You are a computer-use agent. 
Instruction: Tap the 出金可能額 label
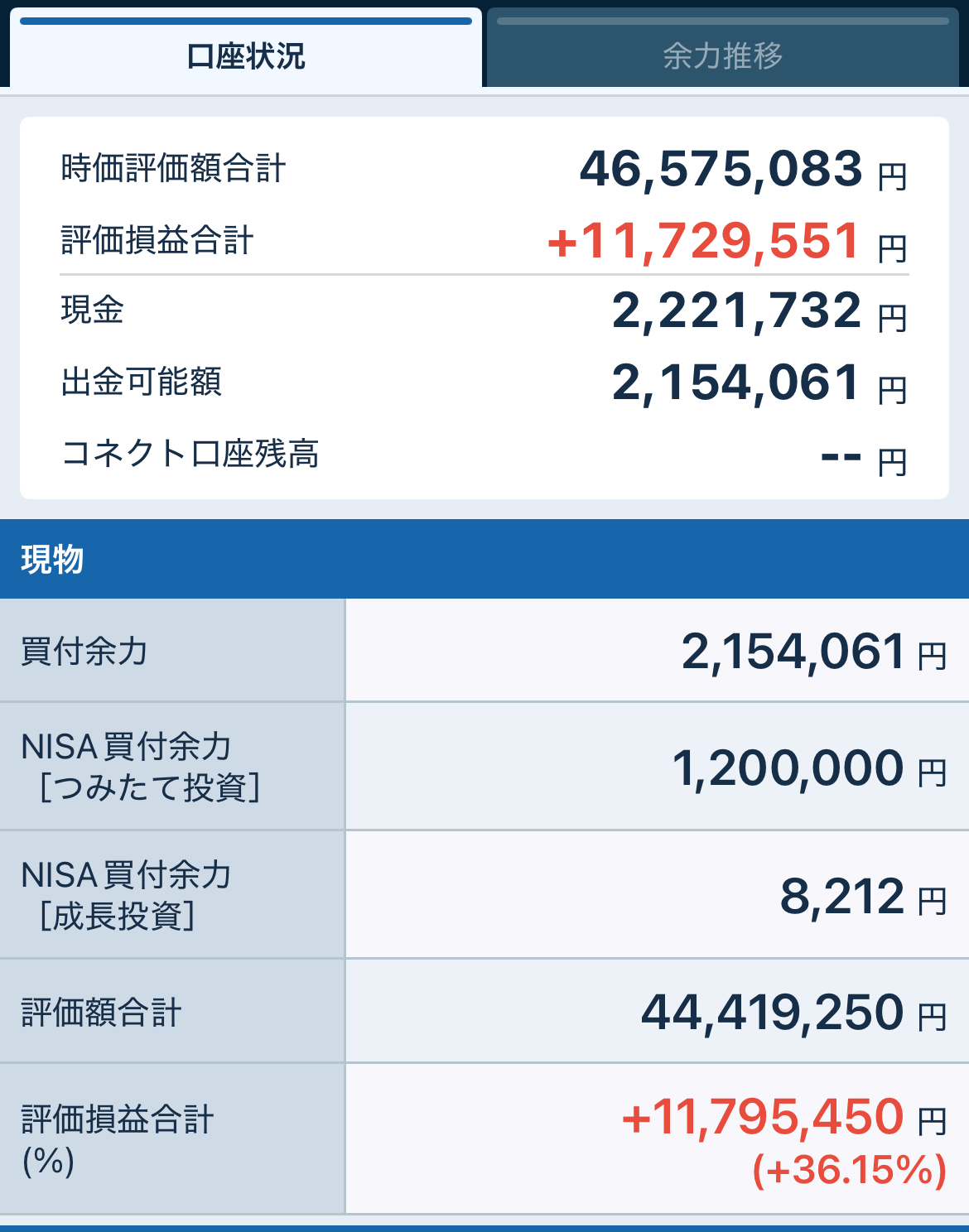click(x=142, y=383)
